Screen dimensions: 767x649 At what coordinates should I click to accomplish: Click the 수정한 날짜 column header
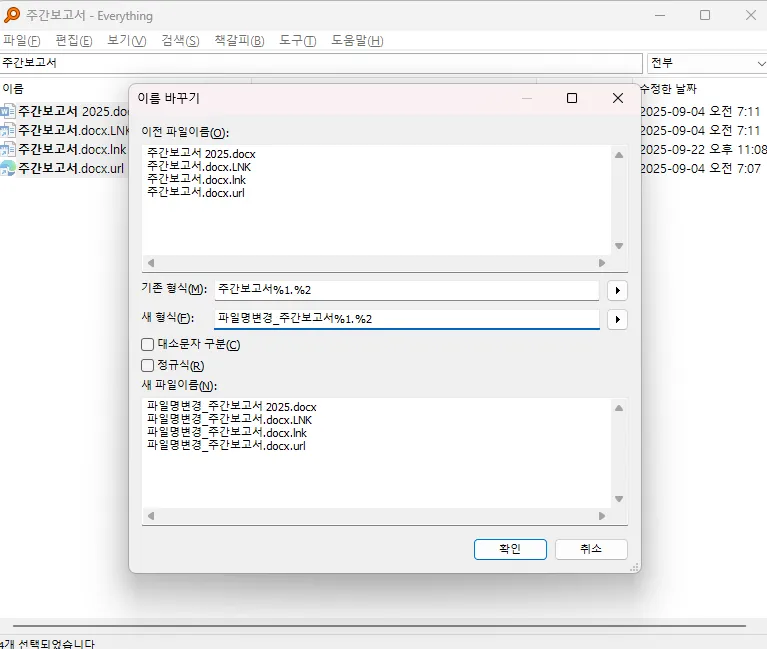(x=669, y=89)
